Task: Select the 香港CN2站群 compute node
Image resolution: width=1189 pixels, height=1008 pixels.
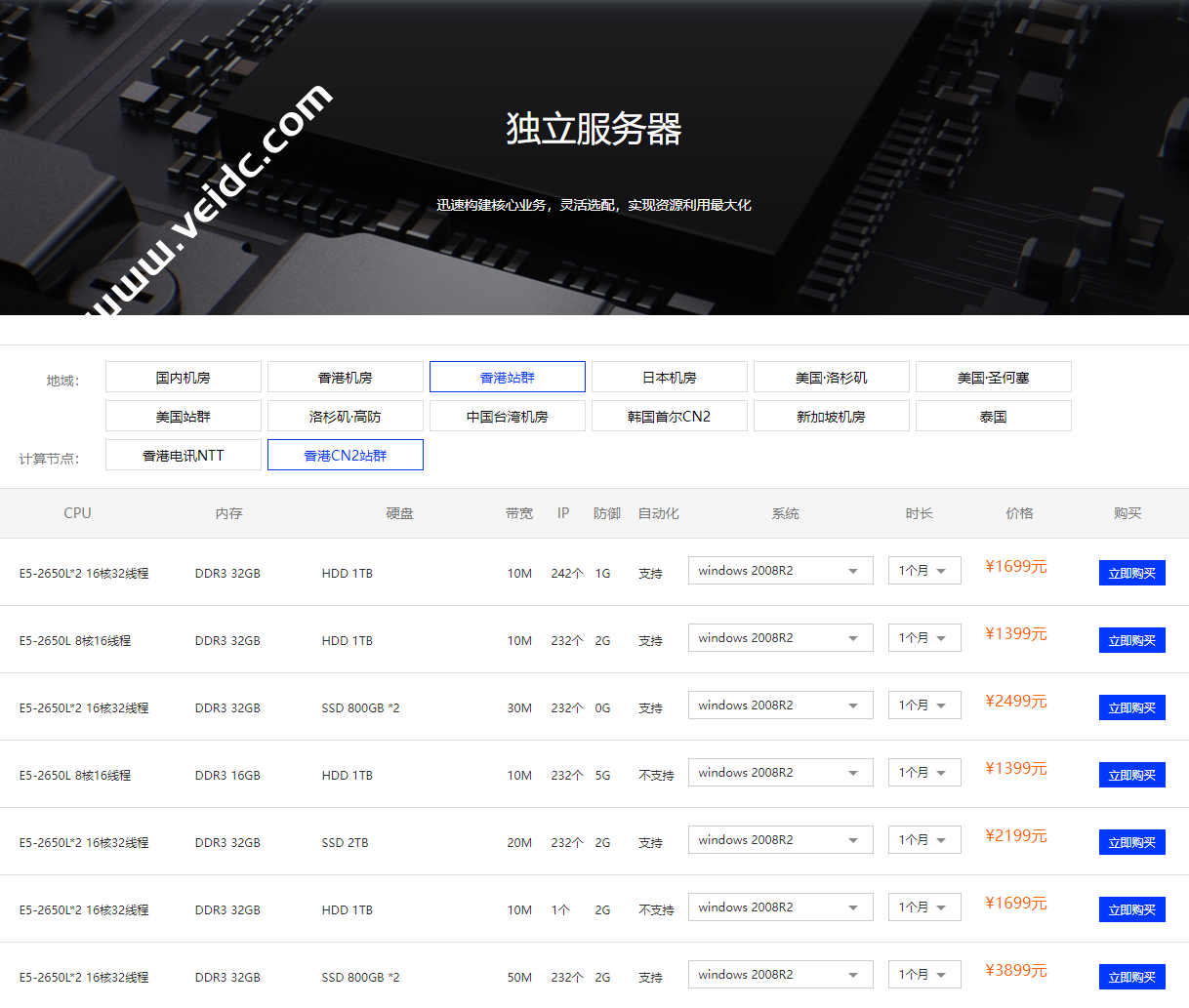Action: pos(345,455)
